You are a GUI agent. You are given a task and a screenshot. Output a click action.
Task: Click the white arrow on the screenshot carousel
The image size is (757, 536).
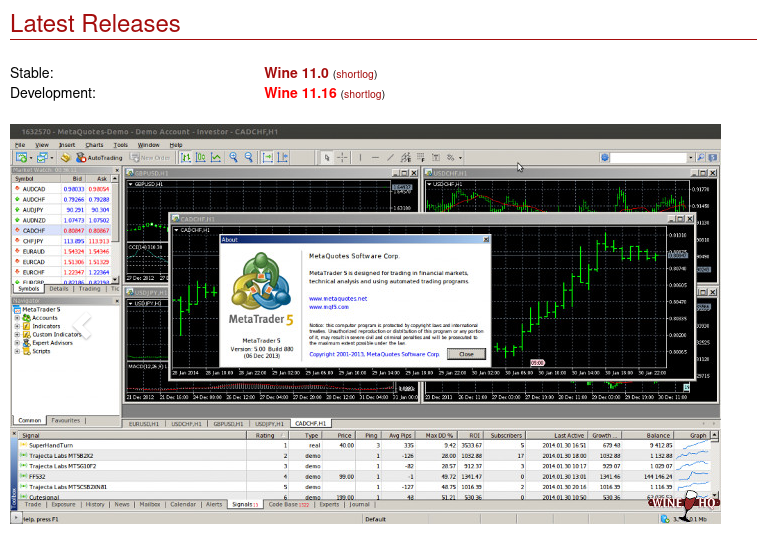point(83,325)
